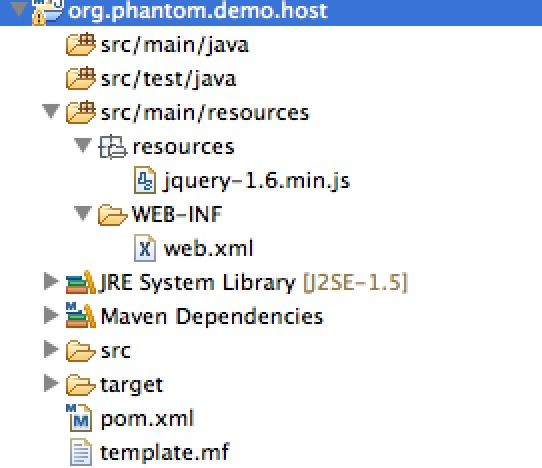Viewport: 542px width, 468px height.
Task: Click the pom.xml Maven file icon
Action: [80, 418]
